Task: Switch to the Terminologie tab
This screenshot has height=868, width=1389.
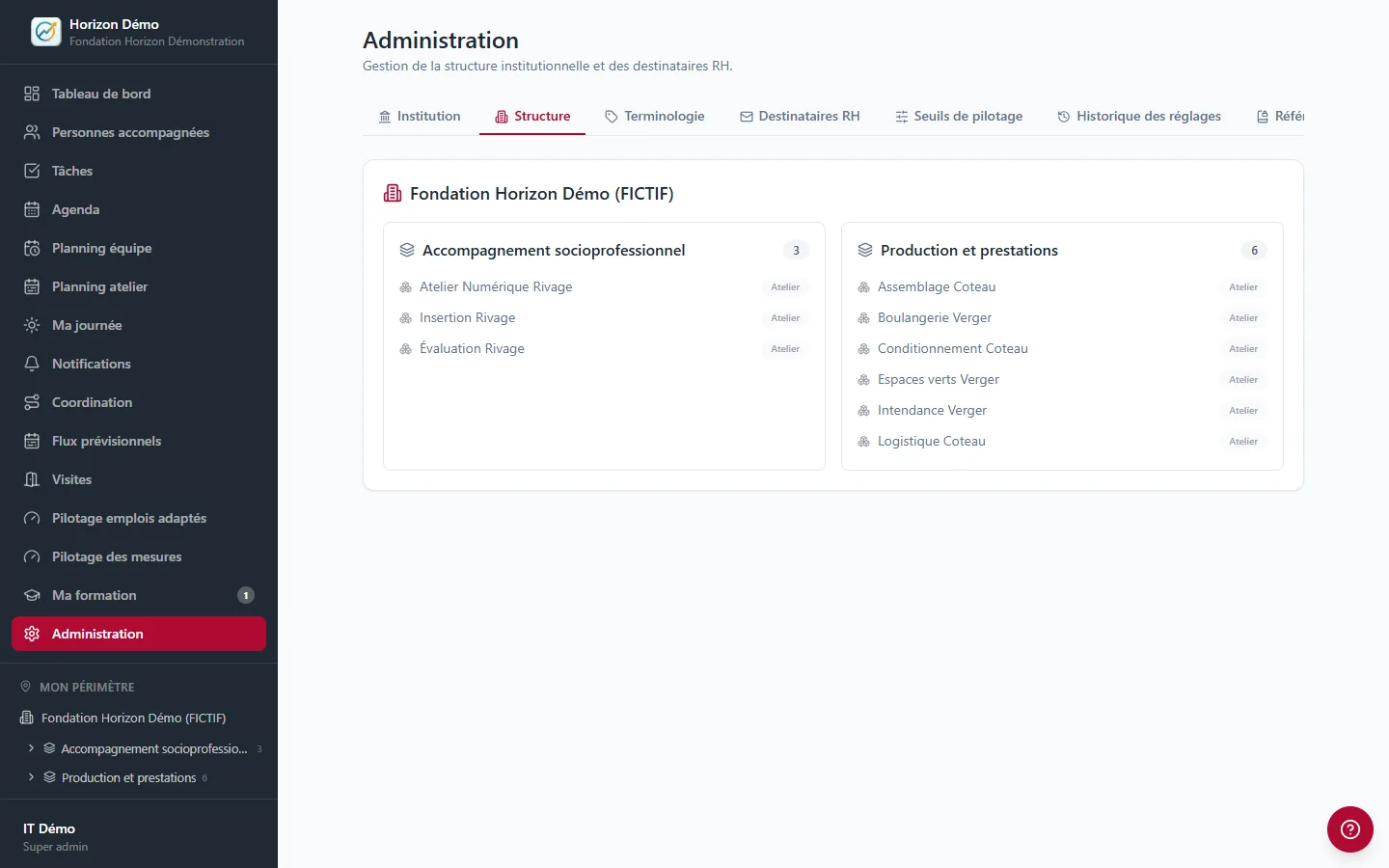Action: [x=654, y=116]
